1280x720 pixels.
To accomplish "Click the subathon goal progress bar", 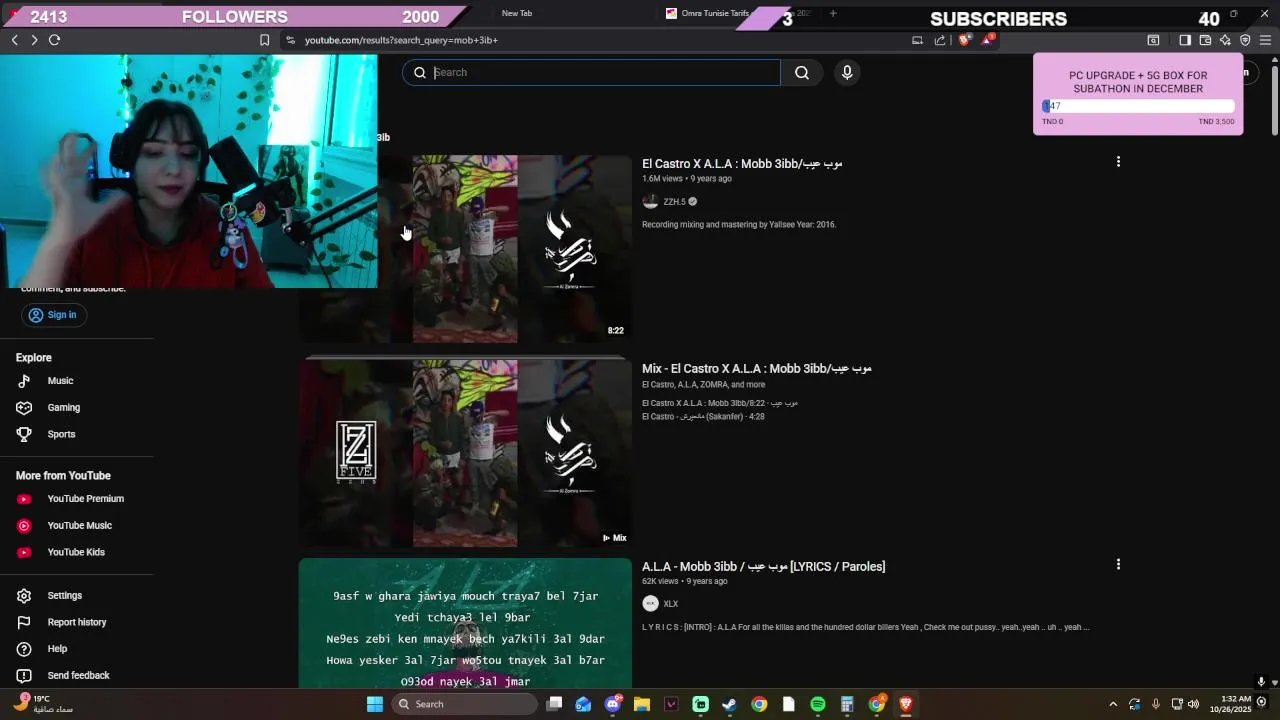I will pyautogui.click(x=1138, y=106).
